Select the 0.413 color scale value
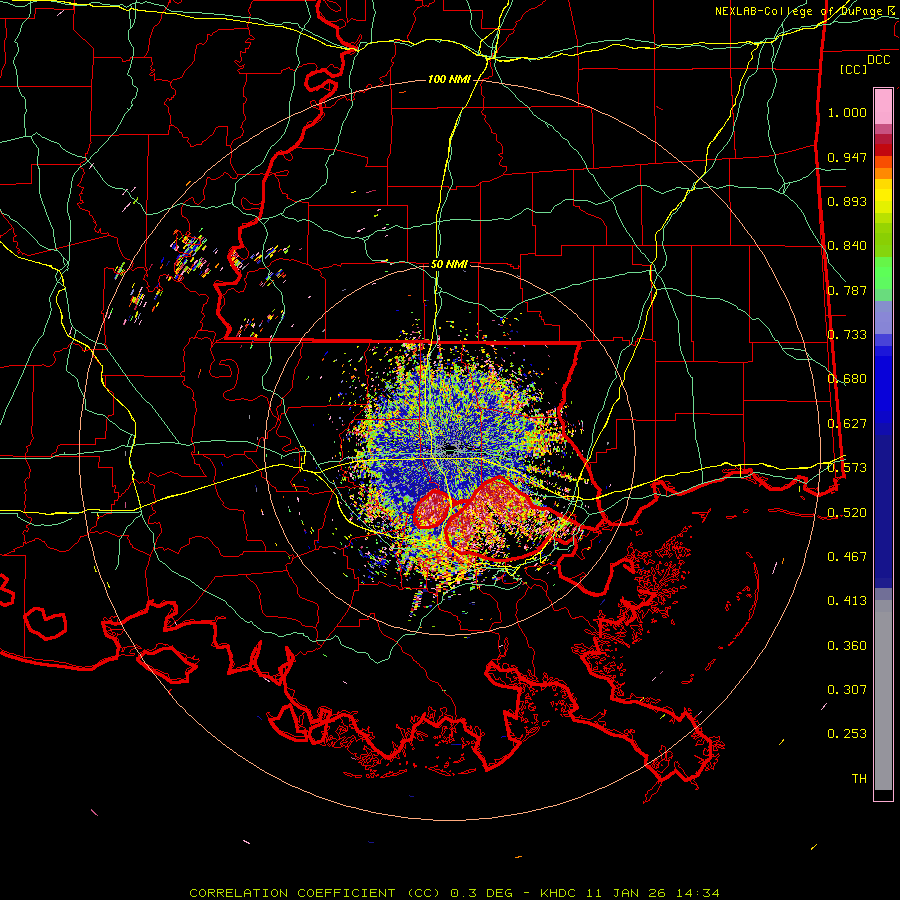Viewport: 900px width, 900px height. pyautogui.click(x=847, y=601)
